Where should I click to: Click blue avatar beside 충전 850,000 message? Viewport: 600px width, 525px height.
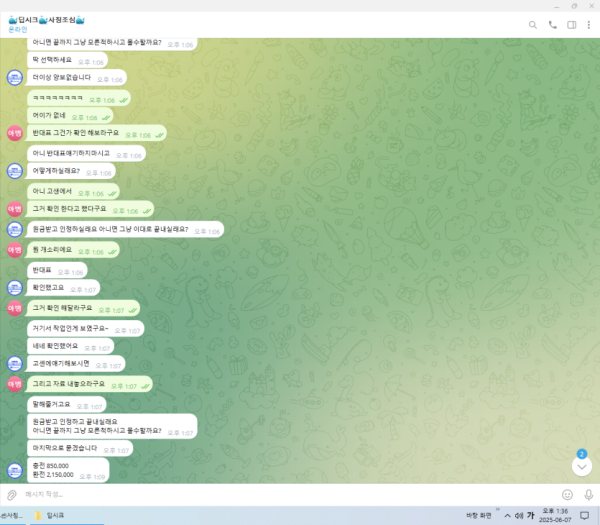15,471
